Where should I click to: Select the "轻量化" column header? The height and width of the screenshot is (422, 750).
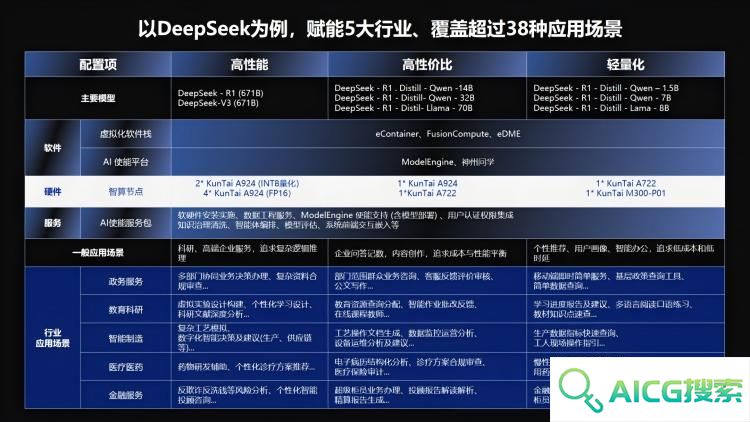pyautogui.click(x=625, y=64)
